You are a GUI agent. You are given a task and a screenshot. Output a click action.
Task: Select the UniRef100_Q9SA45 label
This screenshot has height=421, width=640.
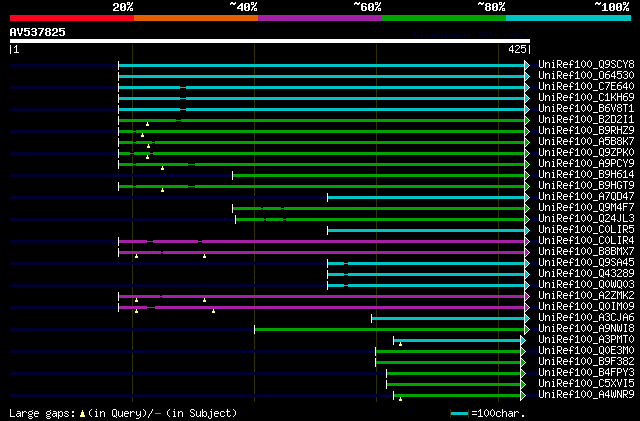586,263
